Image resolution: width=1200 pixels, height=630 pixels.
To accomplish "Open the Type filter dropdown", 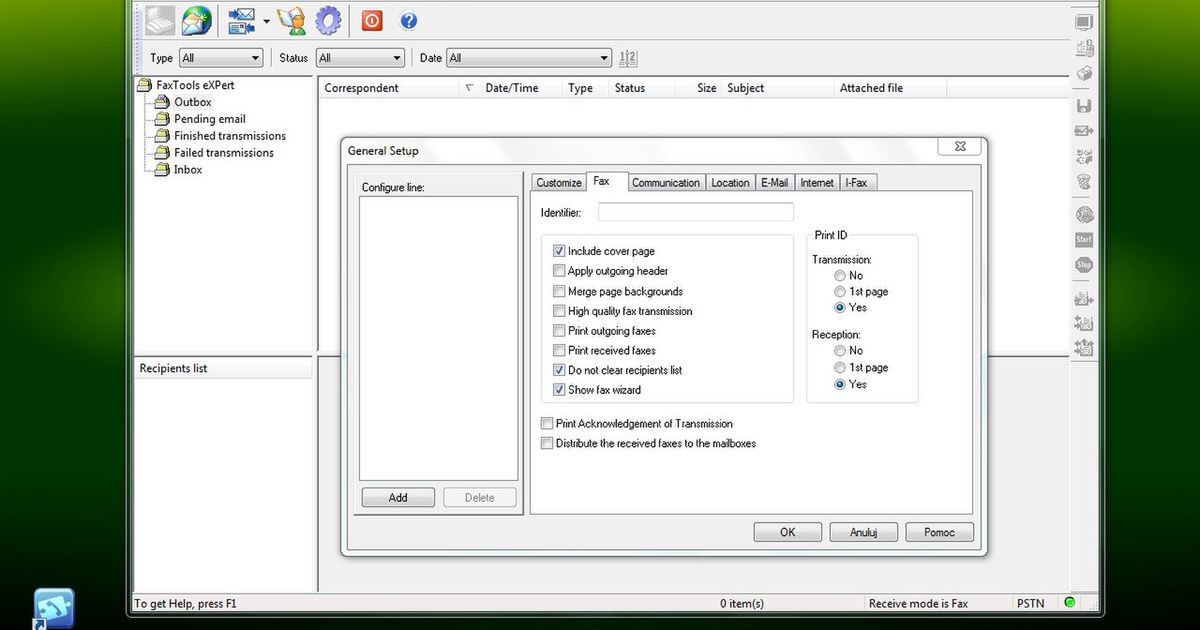I will pos(255,58).
